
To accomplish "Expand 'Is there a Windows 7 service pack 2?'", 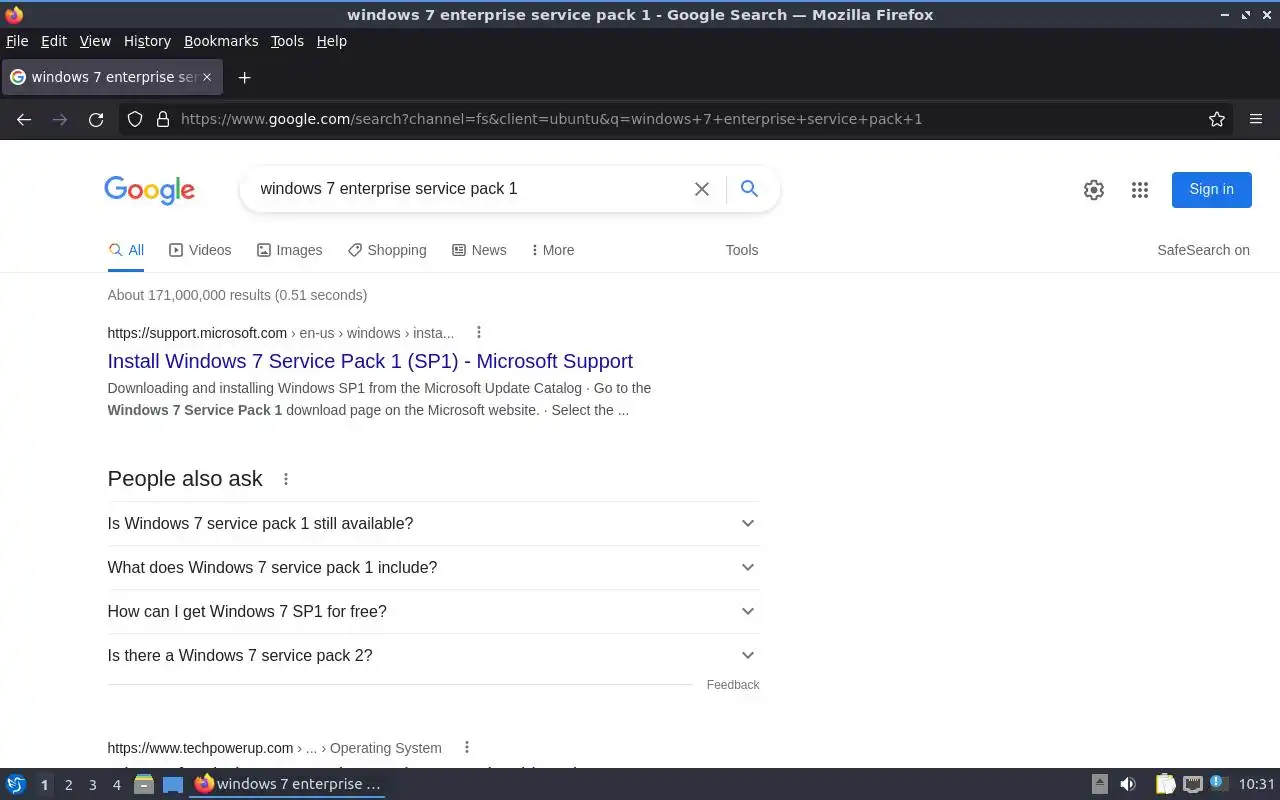I will tap(433, 655).
